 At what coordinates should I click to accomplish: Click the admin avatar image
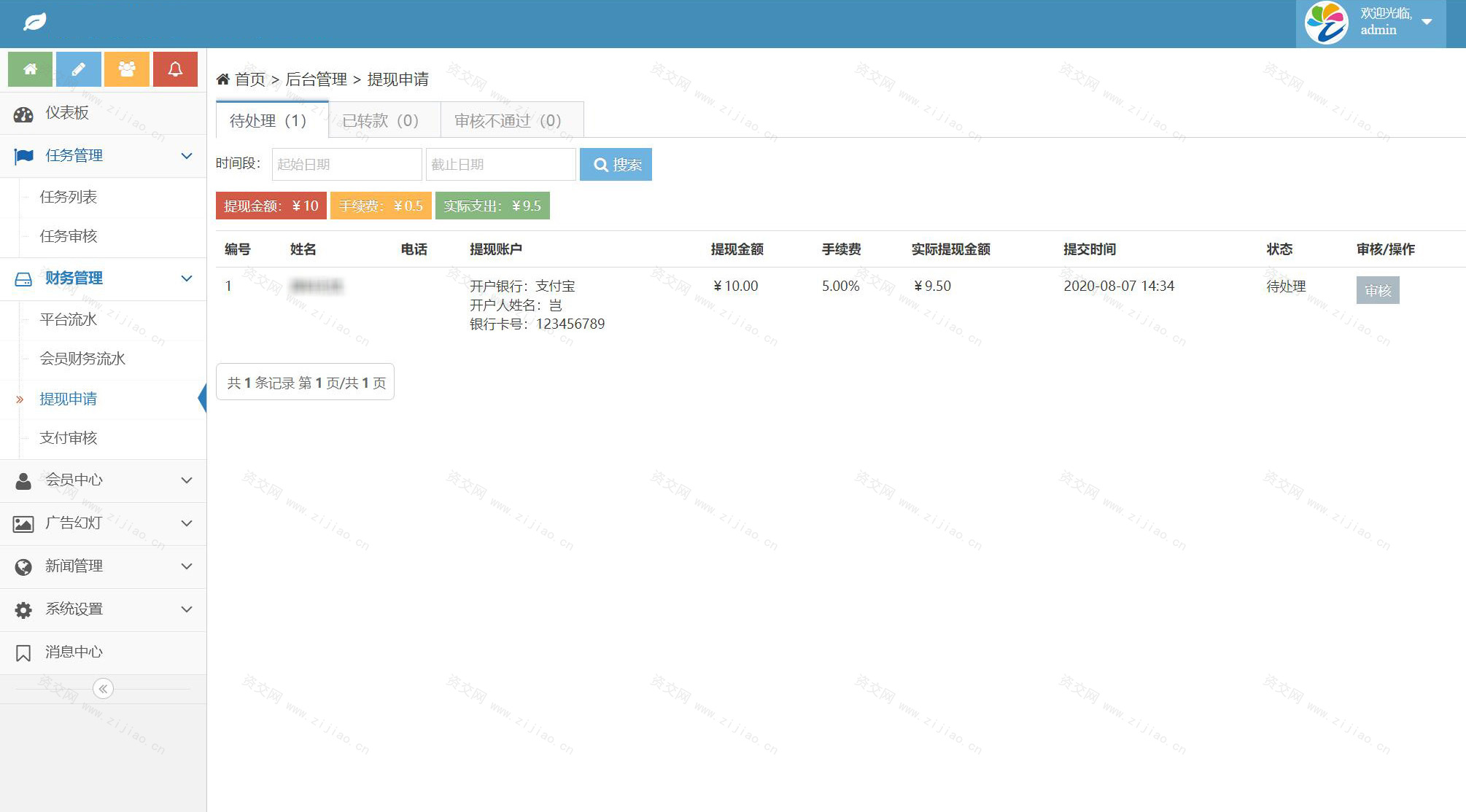pos(1326,23)
